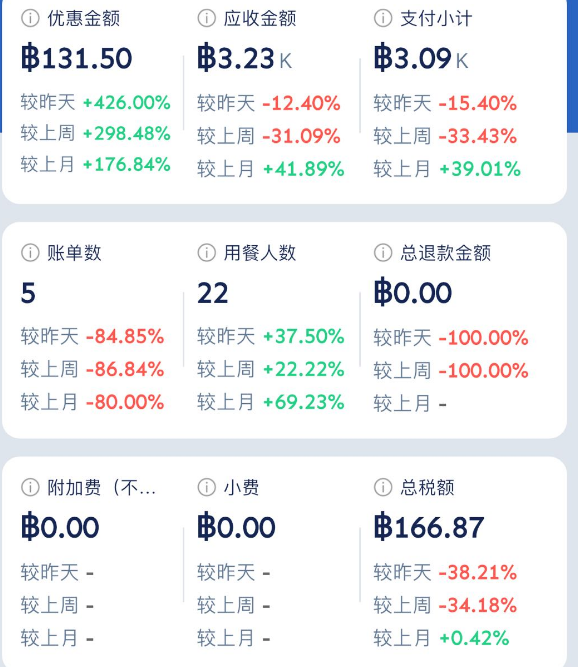The height and width of the screenshot is (667, 578).
Task: Tap info icon next to 附加费
Action: 30,487
